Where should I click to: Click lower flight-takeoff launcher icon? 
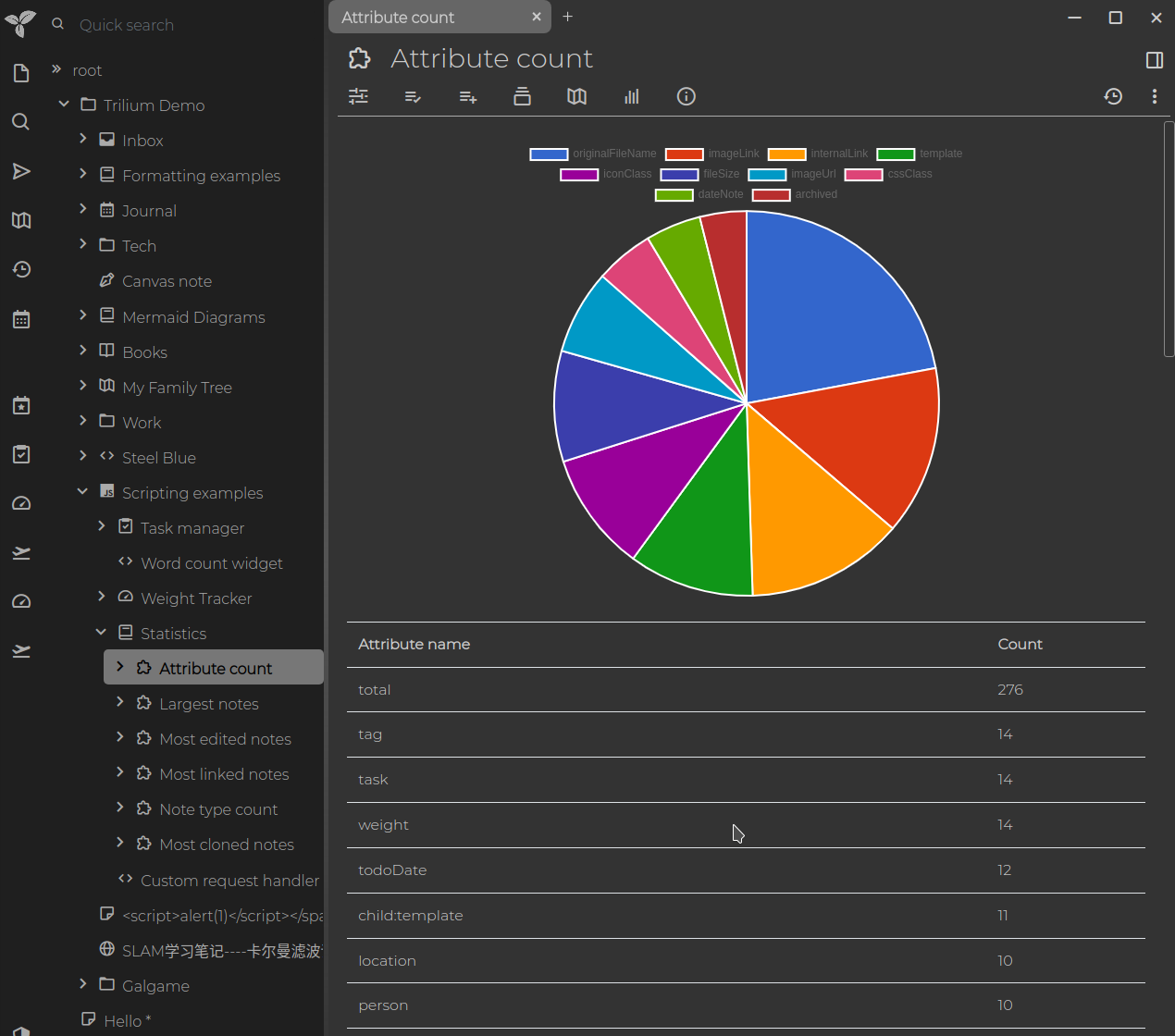click(21, 650)
